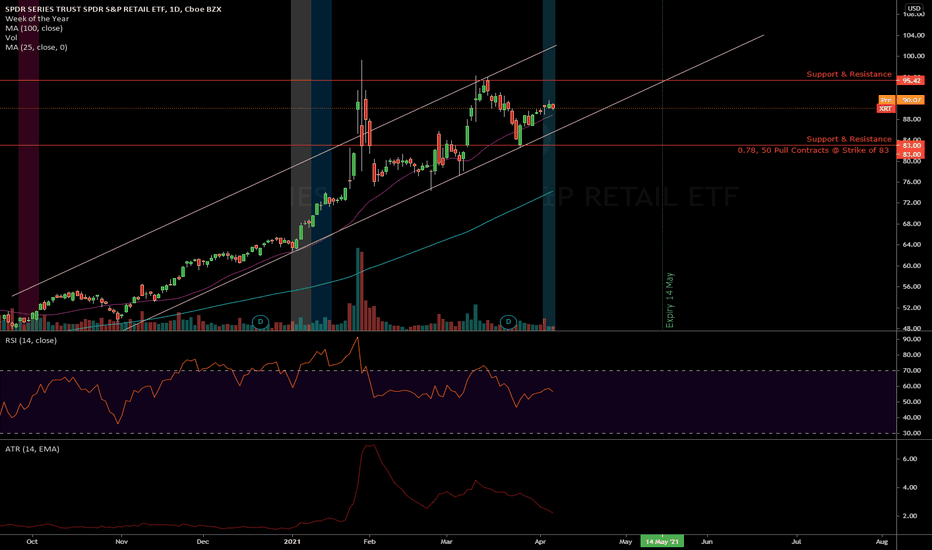This screenshot has width=932, height=550.
Task: Click 64.00 on the price axis
Action: [912, 244]
